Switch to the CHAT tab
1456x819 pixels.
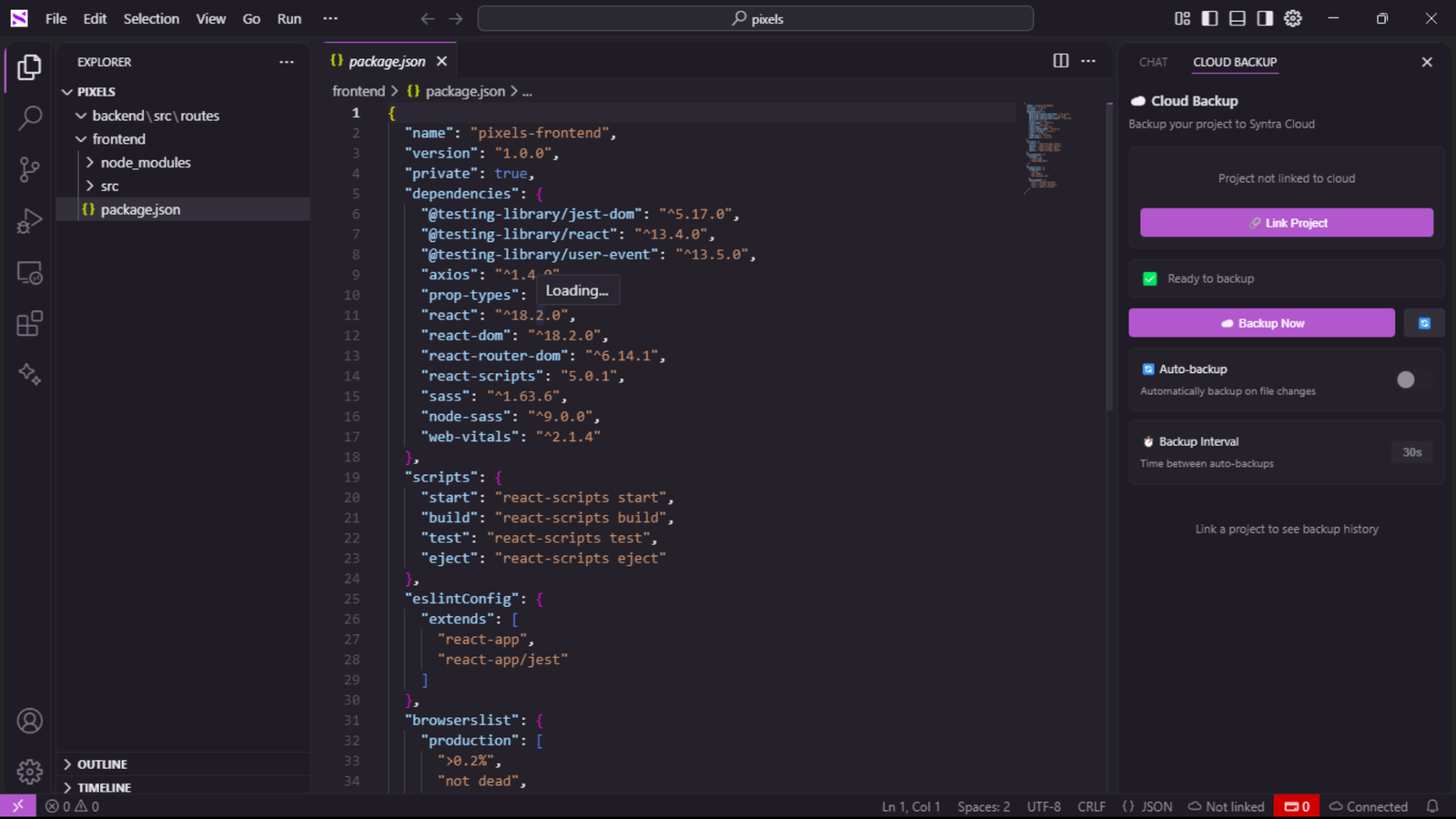(1153, 62)
